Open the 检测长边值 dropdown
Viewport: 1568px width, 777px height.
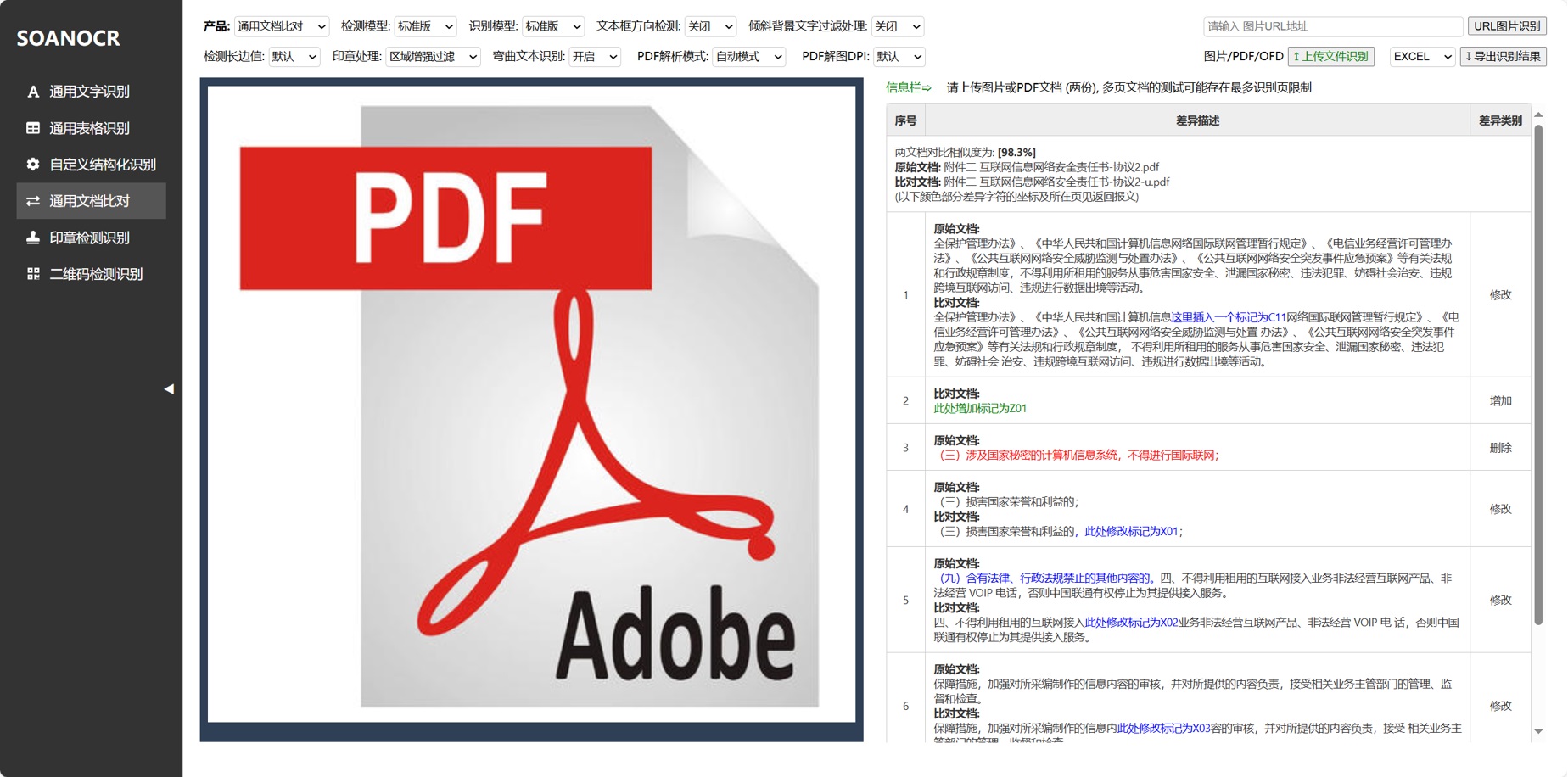coord(294,57)
